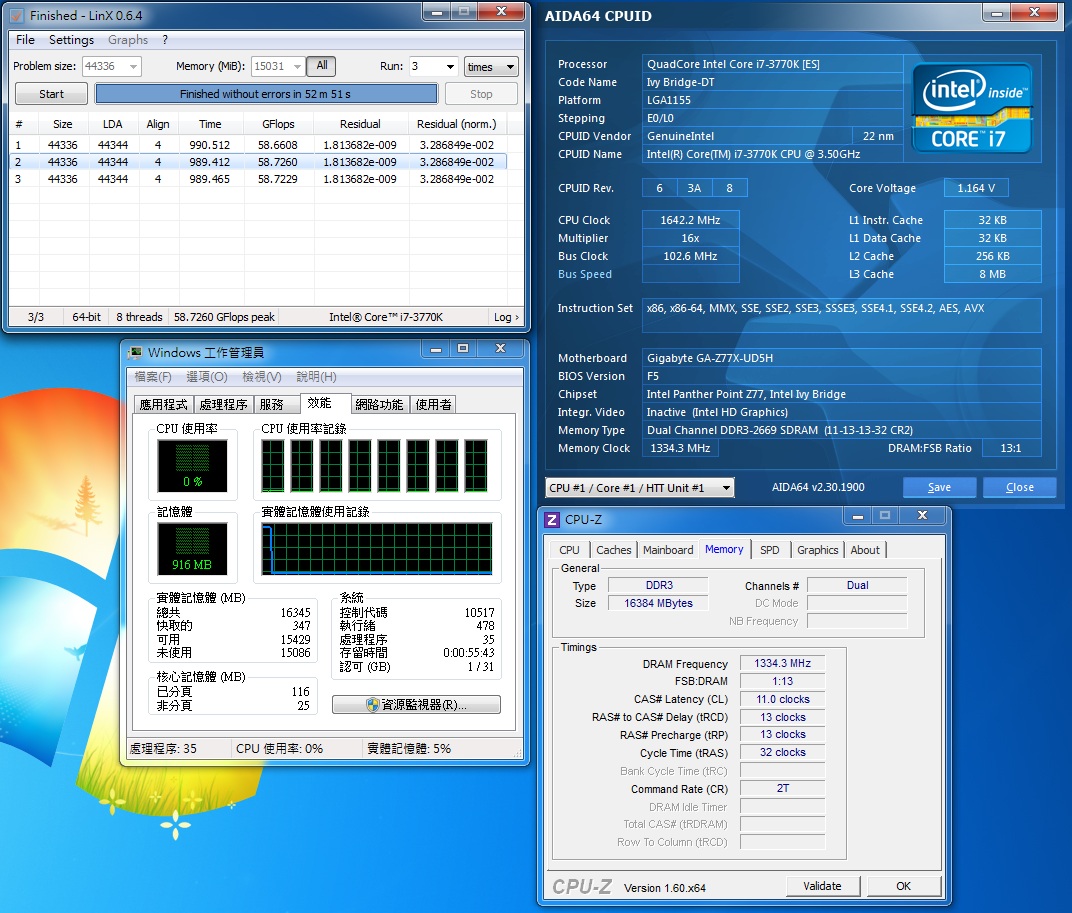Click the Bus Speed link in AIDA64
This screenshot has width=1072, height=913.
(585, 274)
